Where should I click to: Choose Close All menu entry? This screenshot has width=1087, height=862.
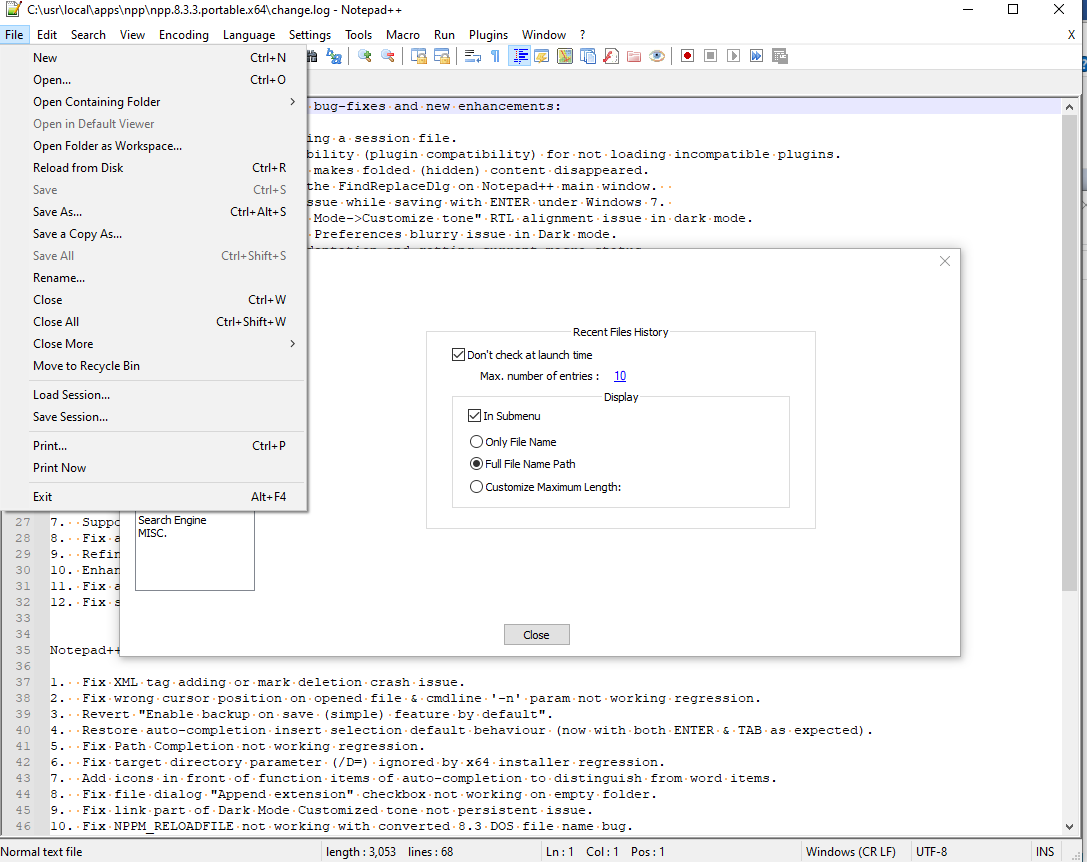tap(153, 322)
